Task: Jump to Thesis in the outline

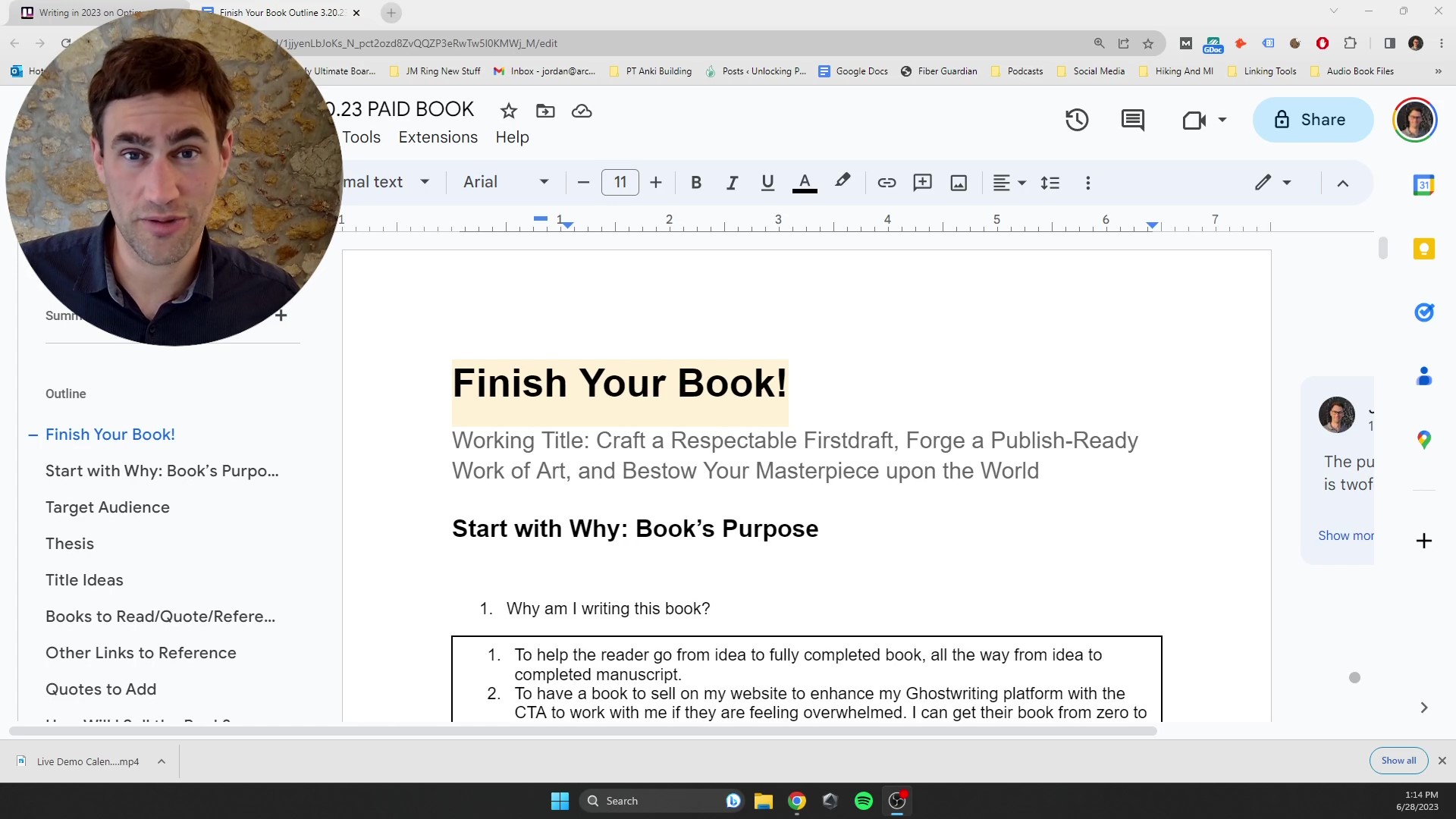Action: click(x=70, y=544)
